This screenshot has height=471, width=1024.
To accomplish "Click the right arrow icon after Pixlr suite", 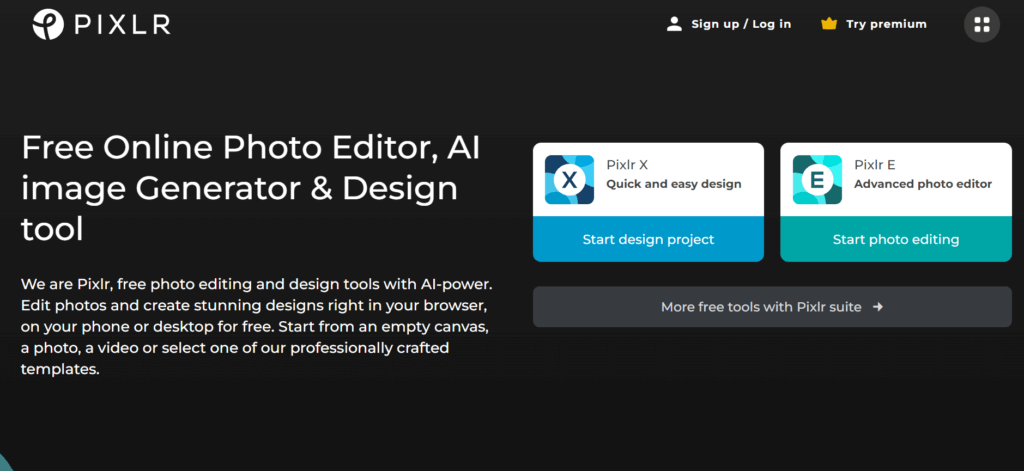I will [x=878, y=307].
